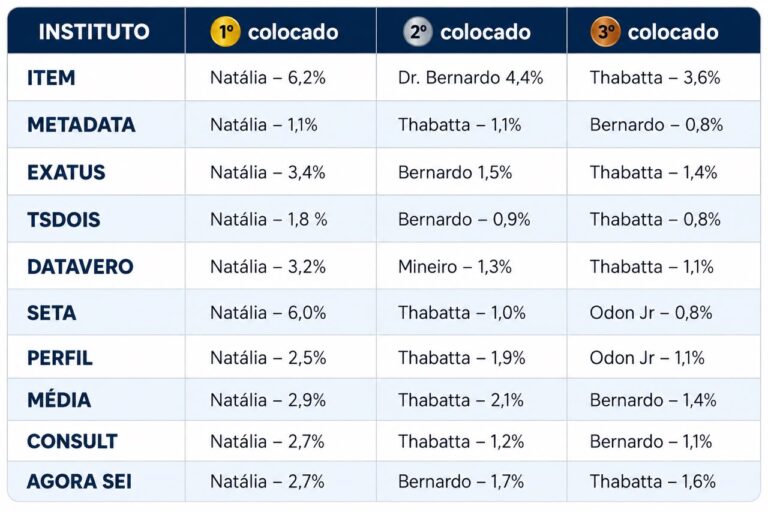Viewport: 768px width, 512px height.
Task: Select the INSTITUTO column header
Action: coord(94,32)
